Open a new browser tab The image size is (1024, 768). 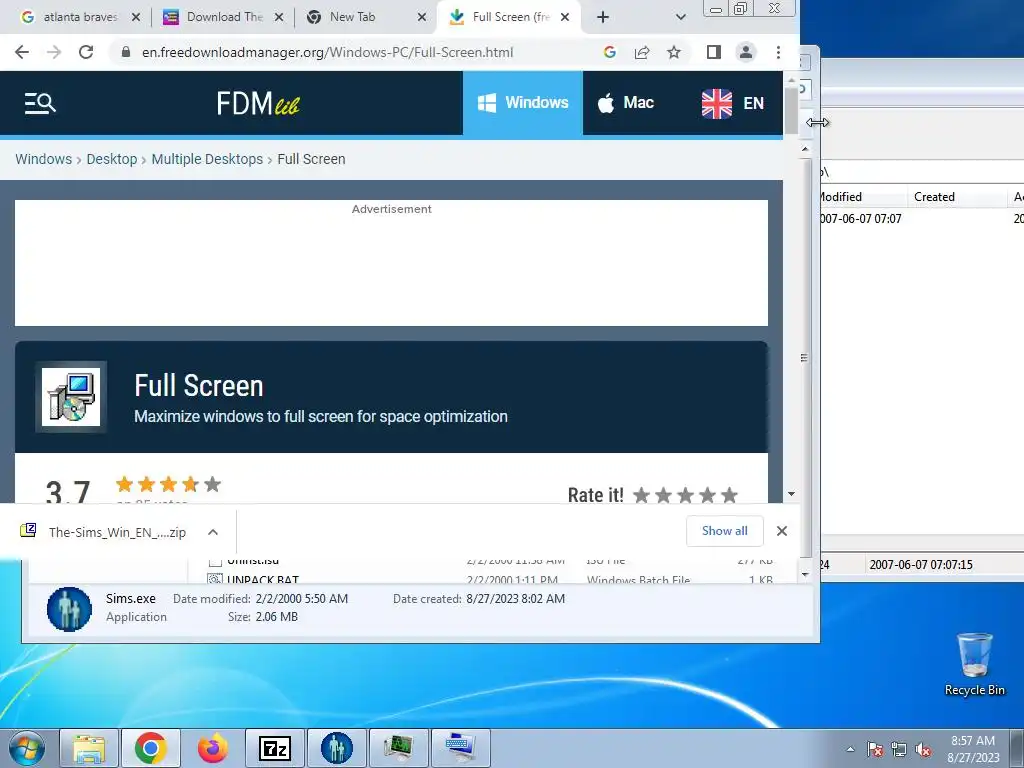(603, 17)
